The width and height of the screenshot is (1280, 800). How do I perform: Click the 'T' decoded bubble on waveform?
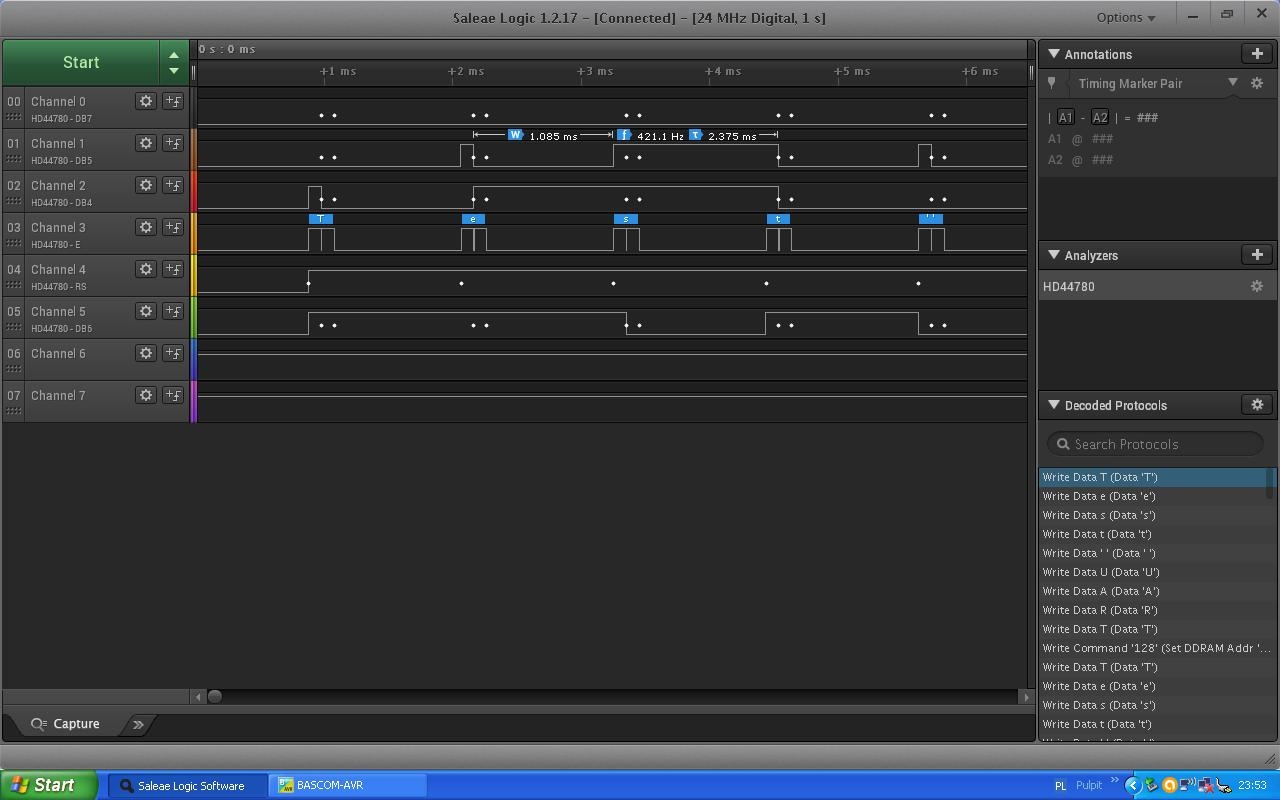coord(320,219)
